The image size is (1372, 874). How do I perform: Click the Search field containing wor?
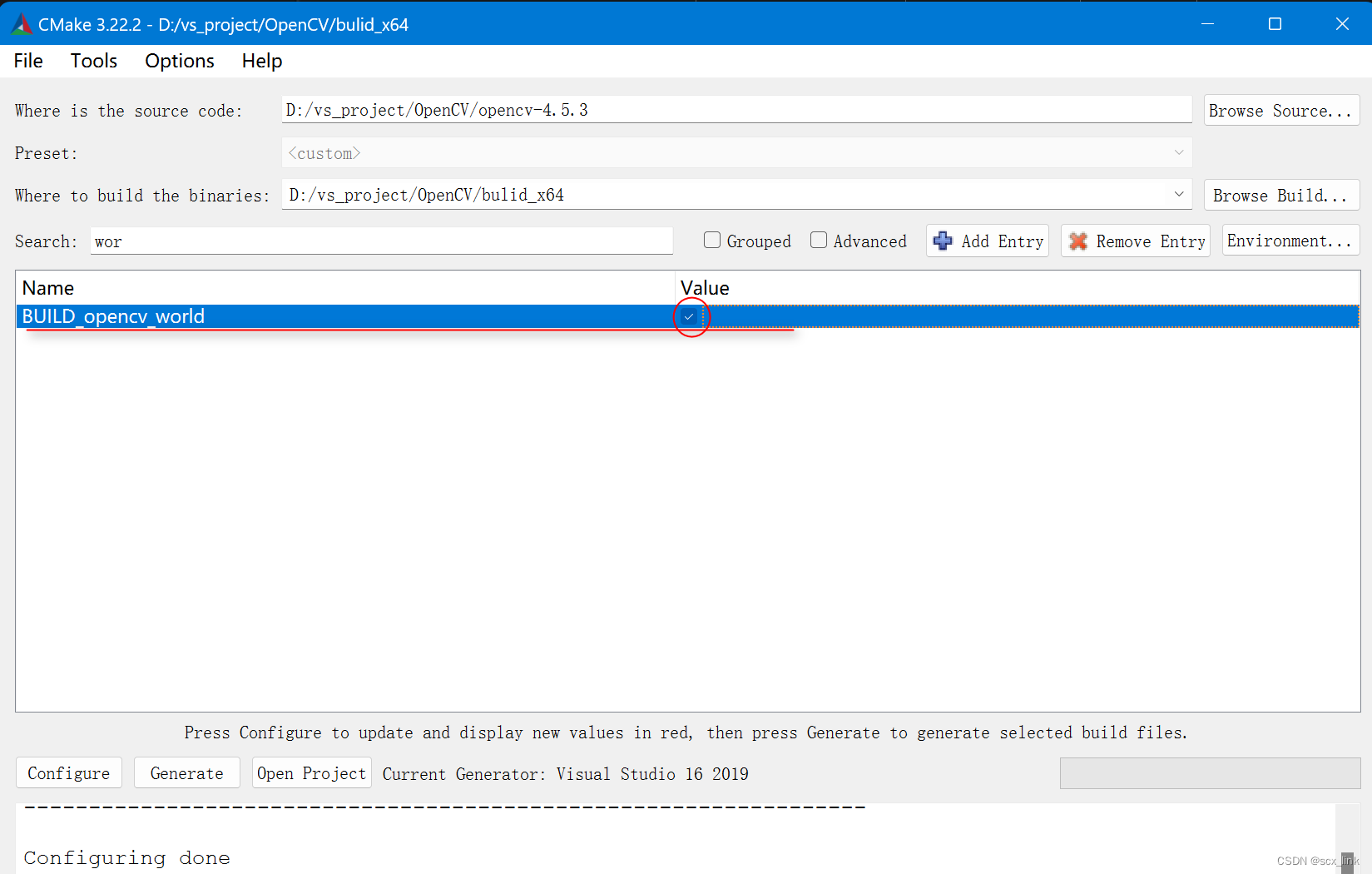pos(381,241)
